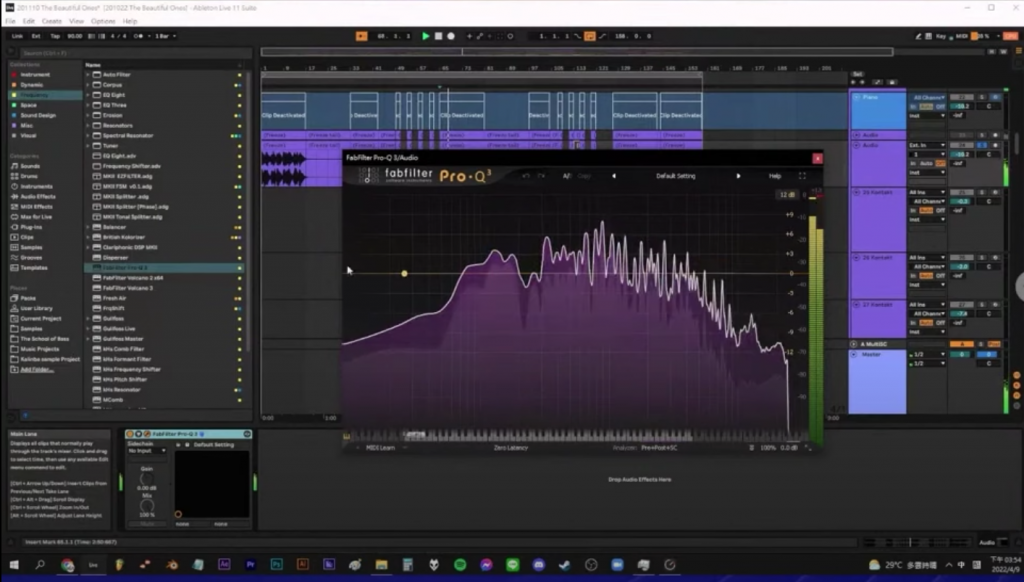Toggle the FabFilter Pro-Q 3 device activator
Image resolution: width=1024 pixels, height=582 pixels.
coord(129,434)
